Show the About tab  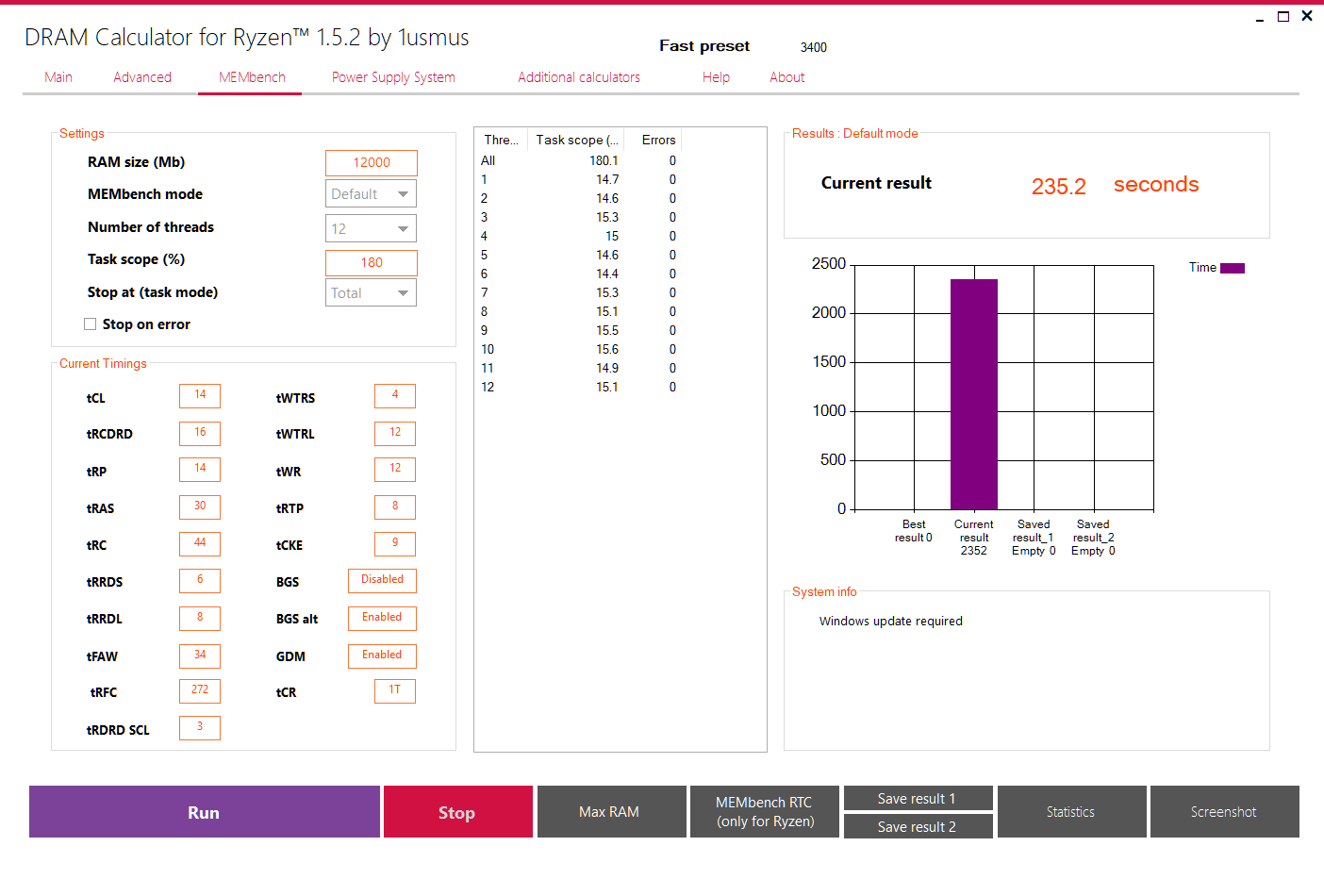click(787, 77)
